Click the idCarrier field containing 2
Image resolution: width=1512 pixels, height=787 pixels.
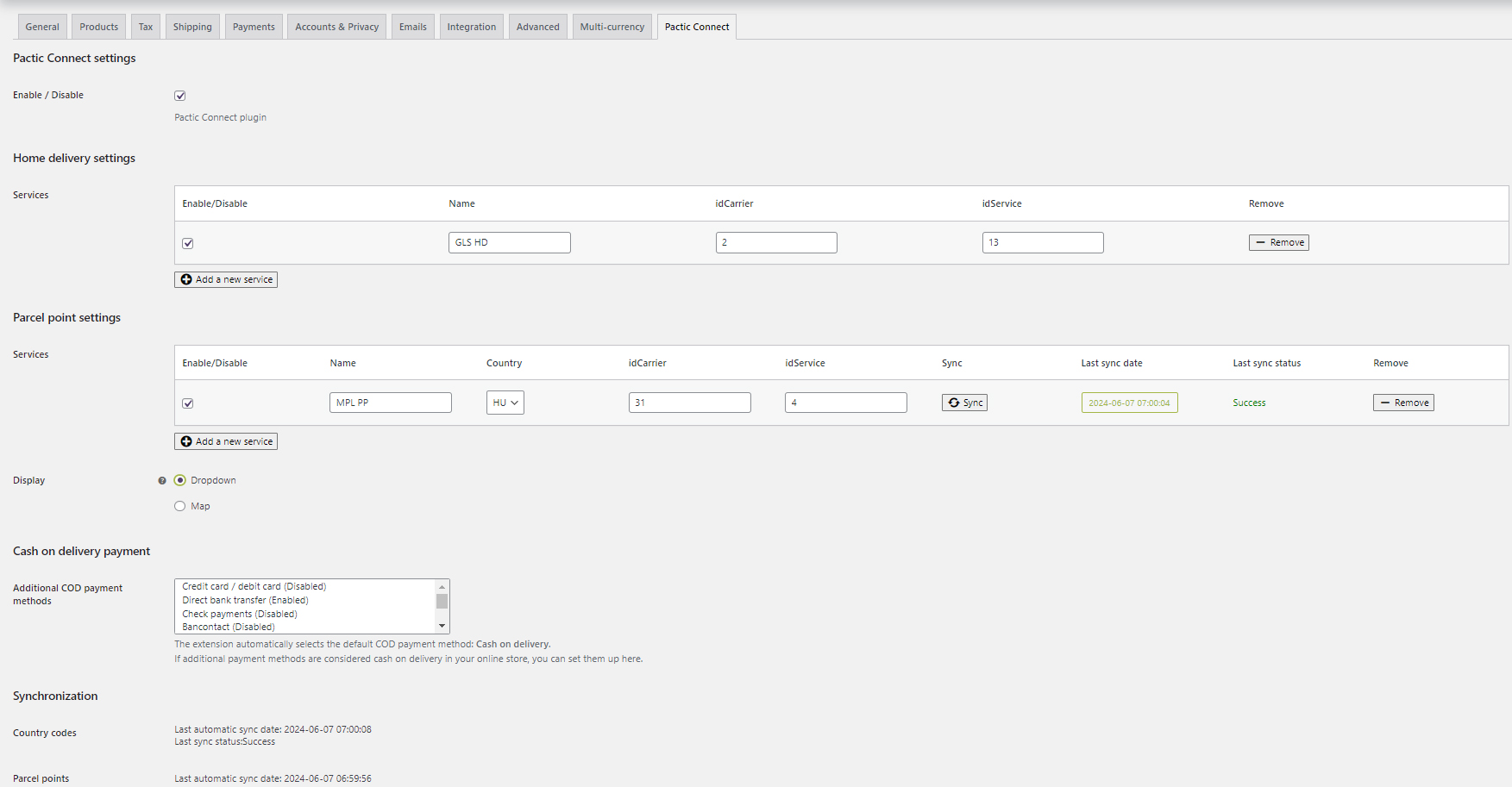[x=776, y=242]
